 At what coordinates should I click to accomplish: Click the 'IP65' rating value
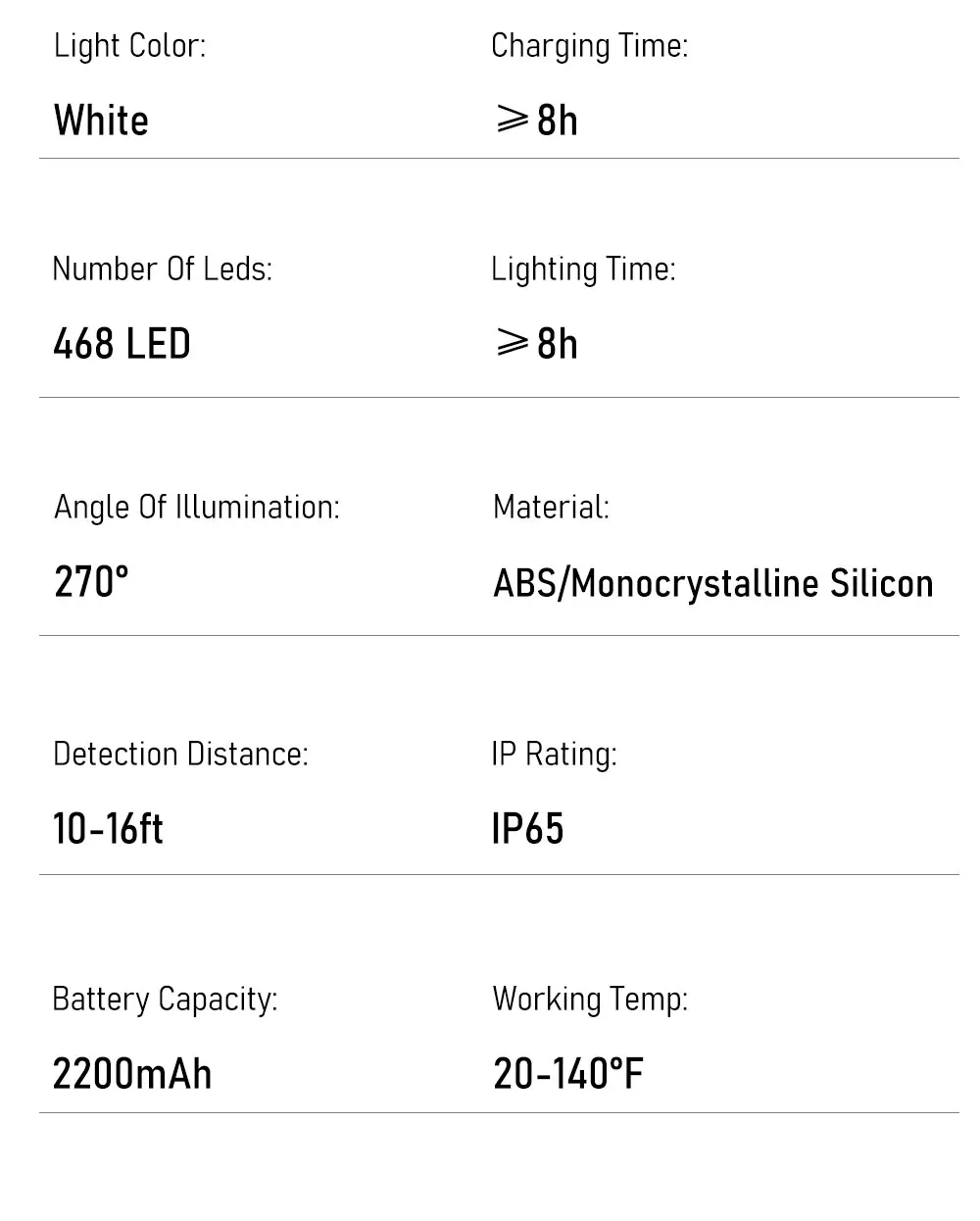(x=527, y=829)
